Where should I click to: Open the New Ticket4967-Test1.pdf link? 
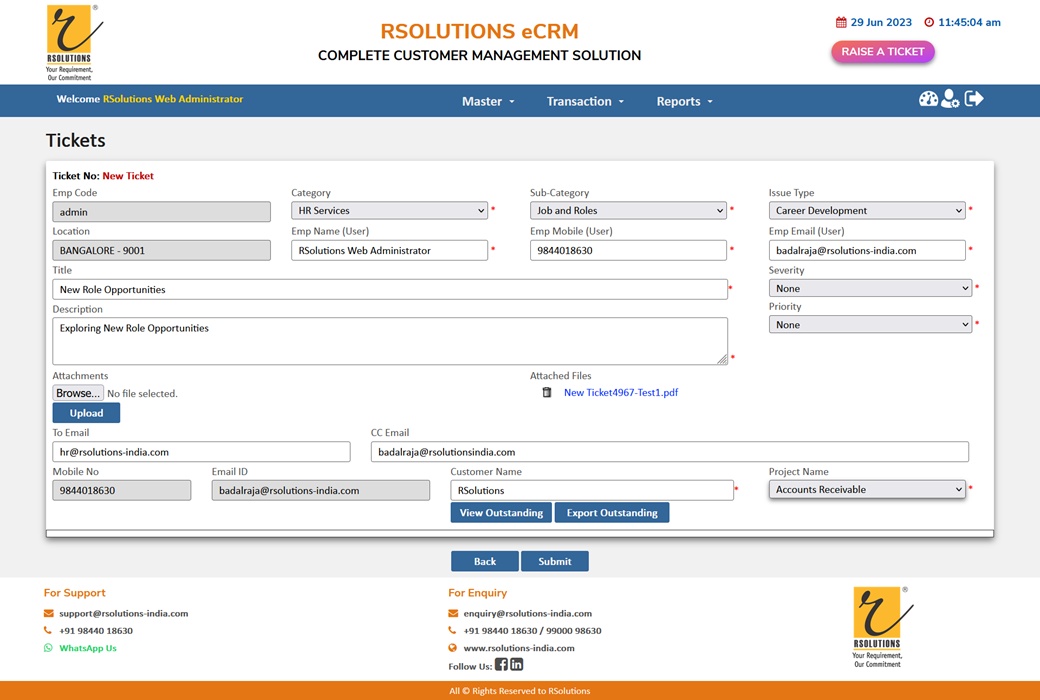pyautogui.click(x=621, y=393)
